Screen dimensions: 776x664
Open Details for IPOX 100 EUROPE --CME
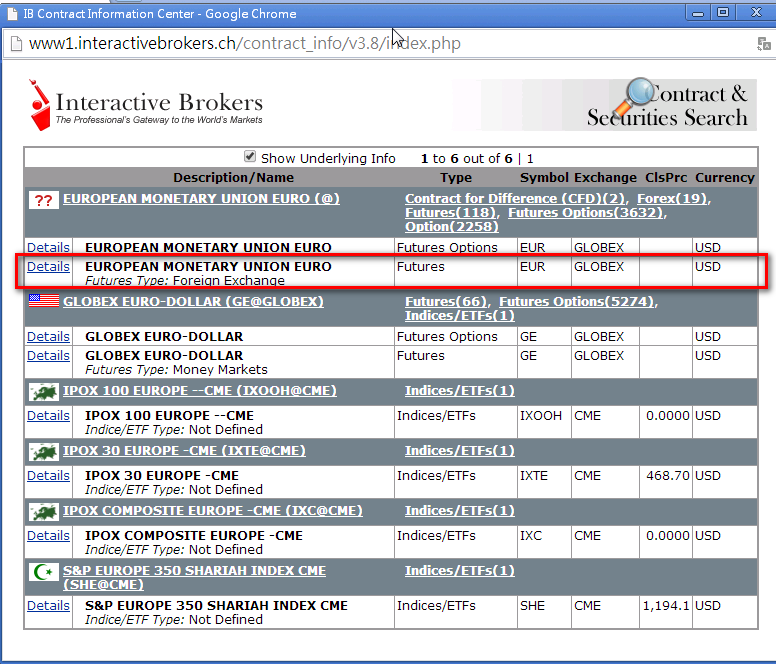point(48,416)
